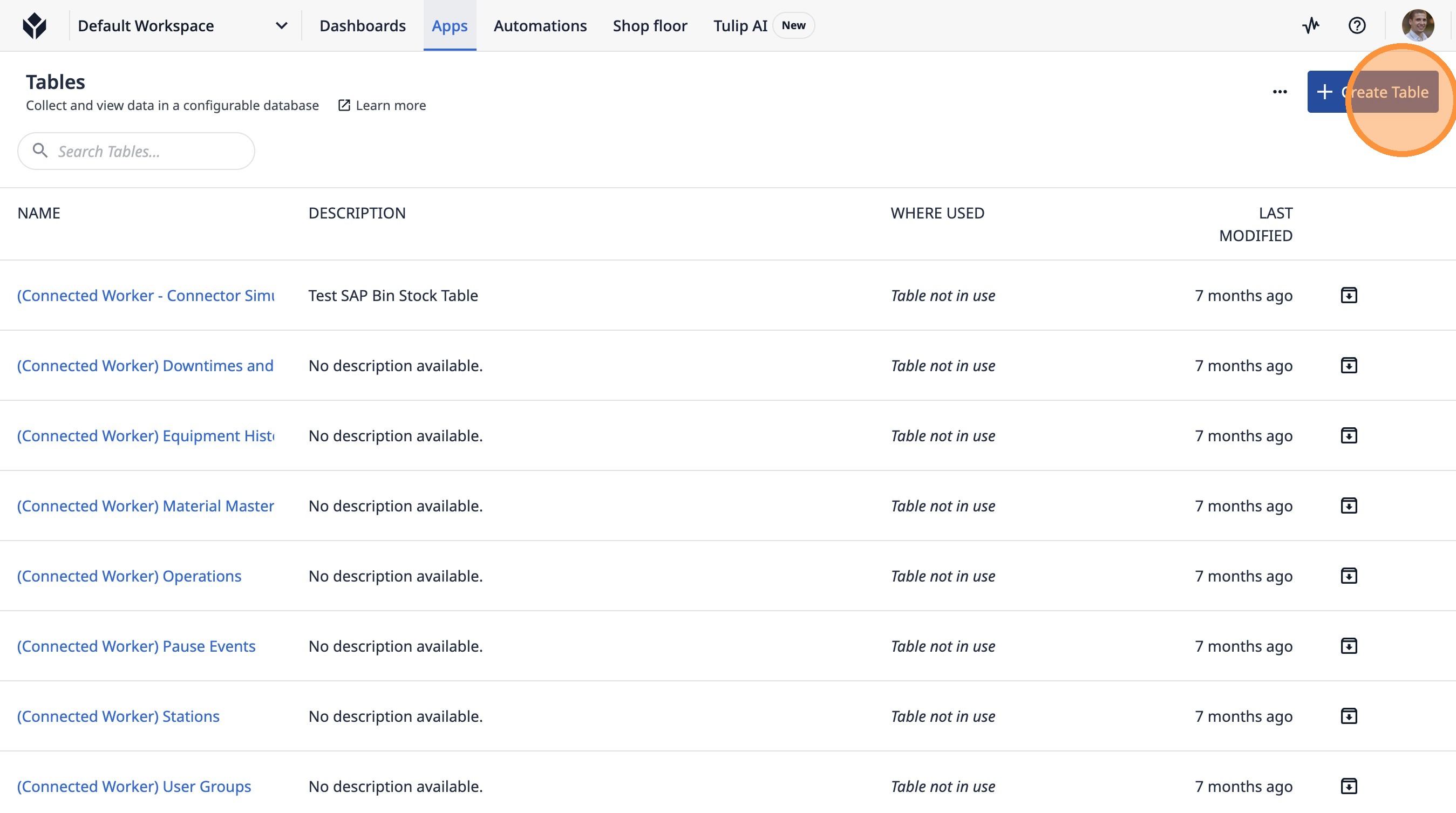Archive the Operations table
The width and height of the screenshot is (1456, 813).
(1349, 576)
